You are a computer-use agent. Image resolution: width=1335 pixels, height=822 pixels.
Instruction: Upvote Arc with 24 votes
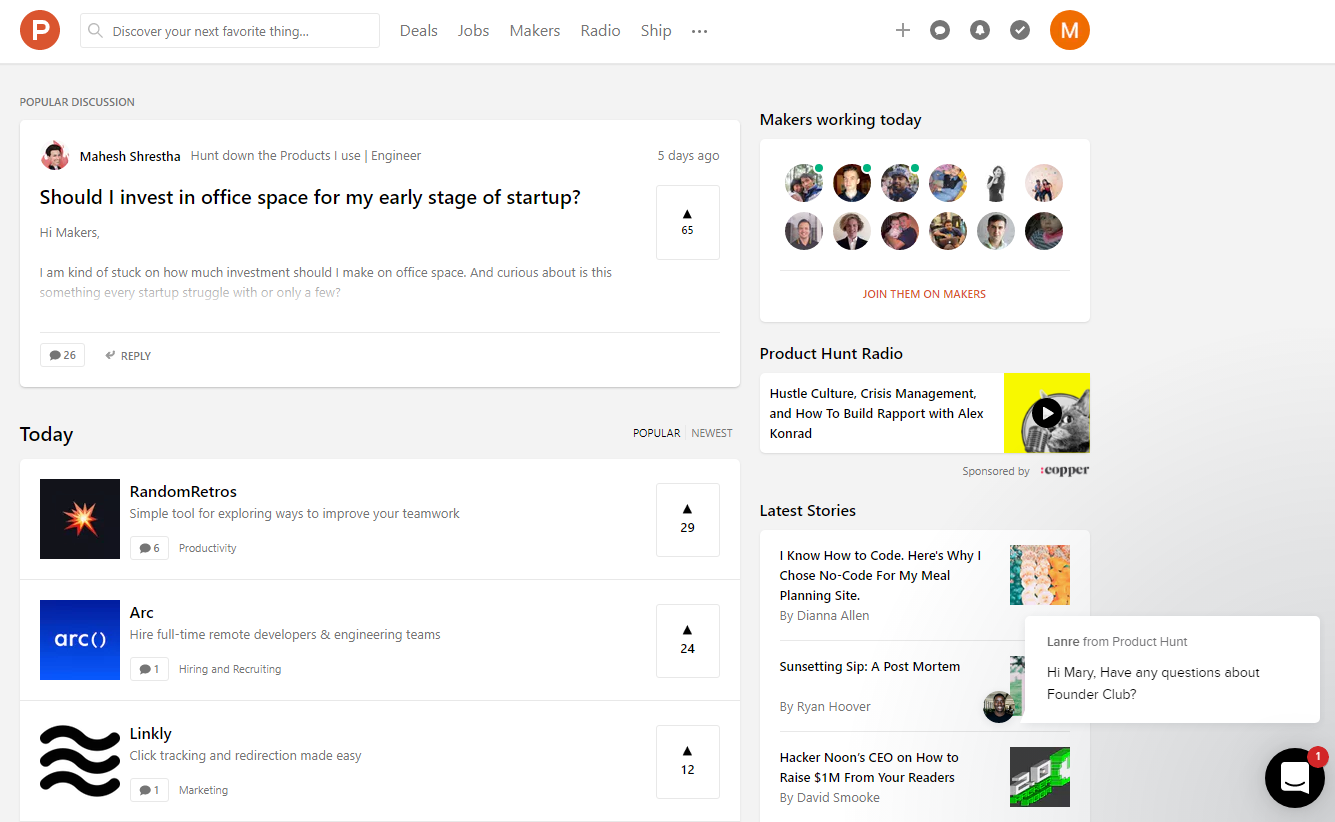(688, 641)
